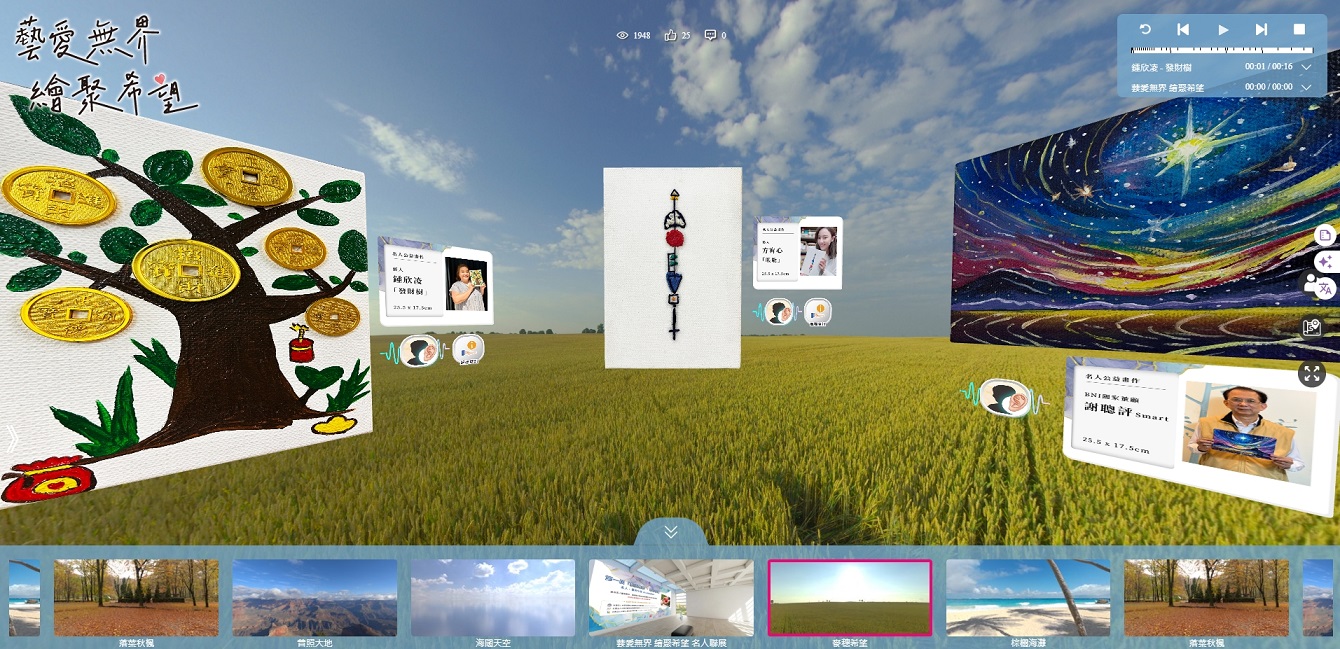Image resolution: width=1340 pixels, height=649 pixels.
Task: Open the floor map guide icon
Action: click(x=1312, y=327)
